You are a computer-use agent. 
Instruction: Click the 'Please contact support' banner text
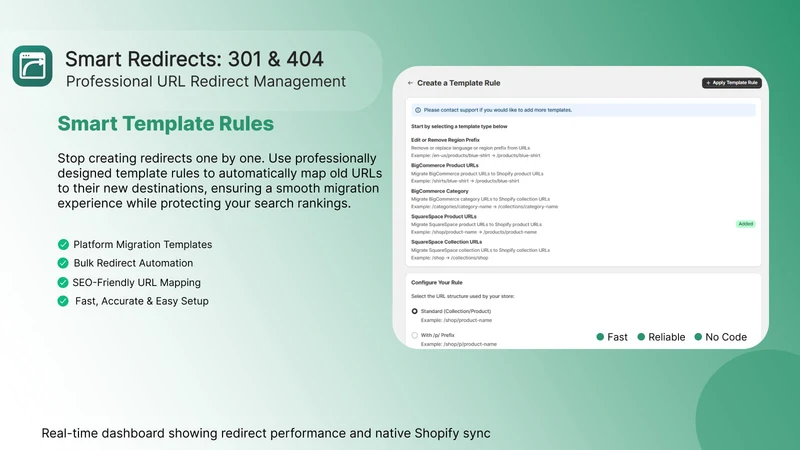pos(497,110)
